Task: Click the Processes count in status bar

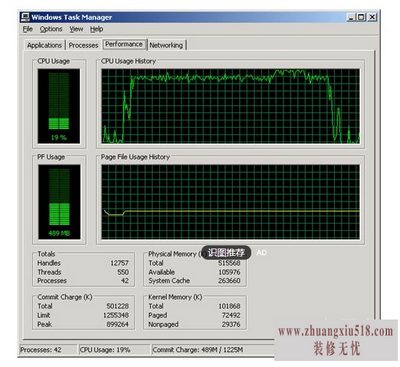Action: point(41,350)
